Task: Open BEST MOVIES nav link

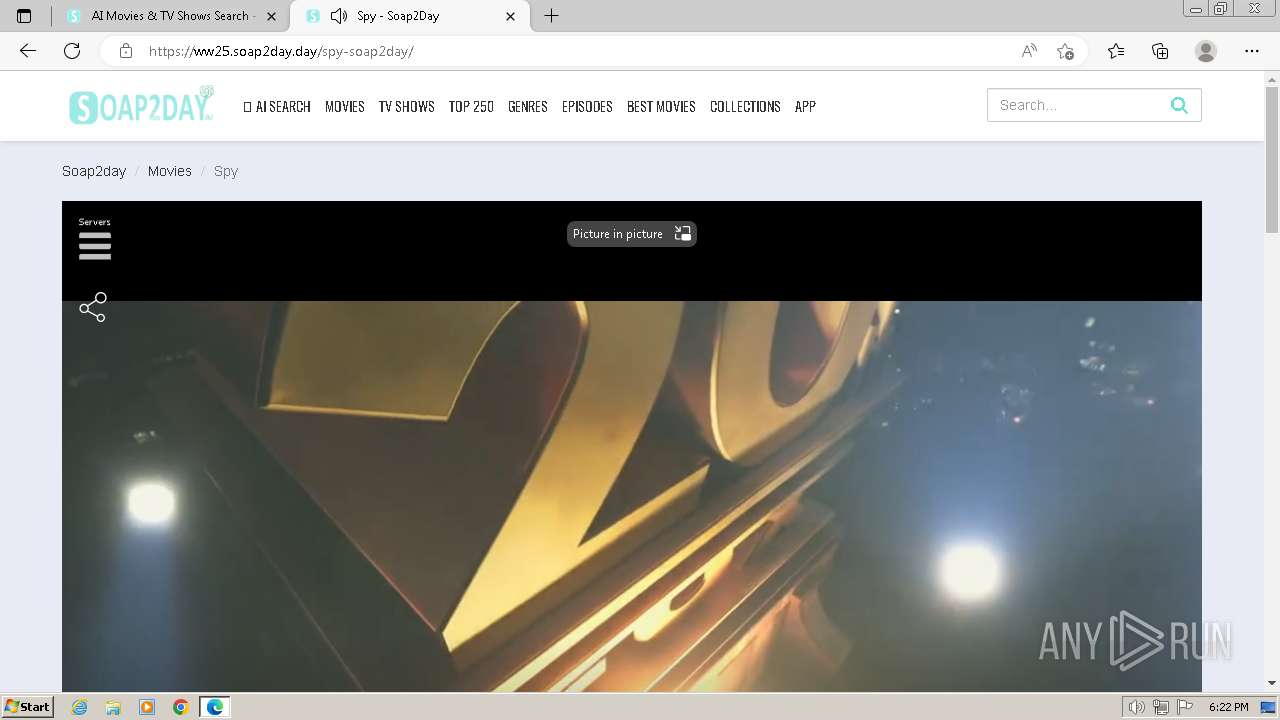Action: pos(661,106)
